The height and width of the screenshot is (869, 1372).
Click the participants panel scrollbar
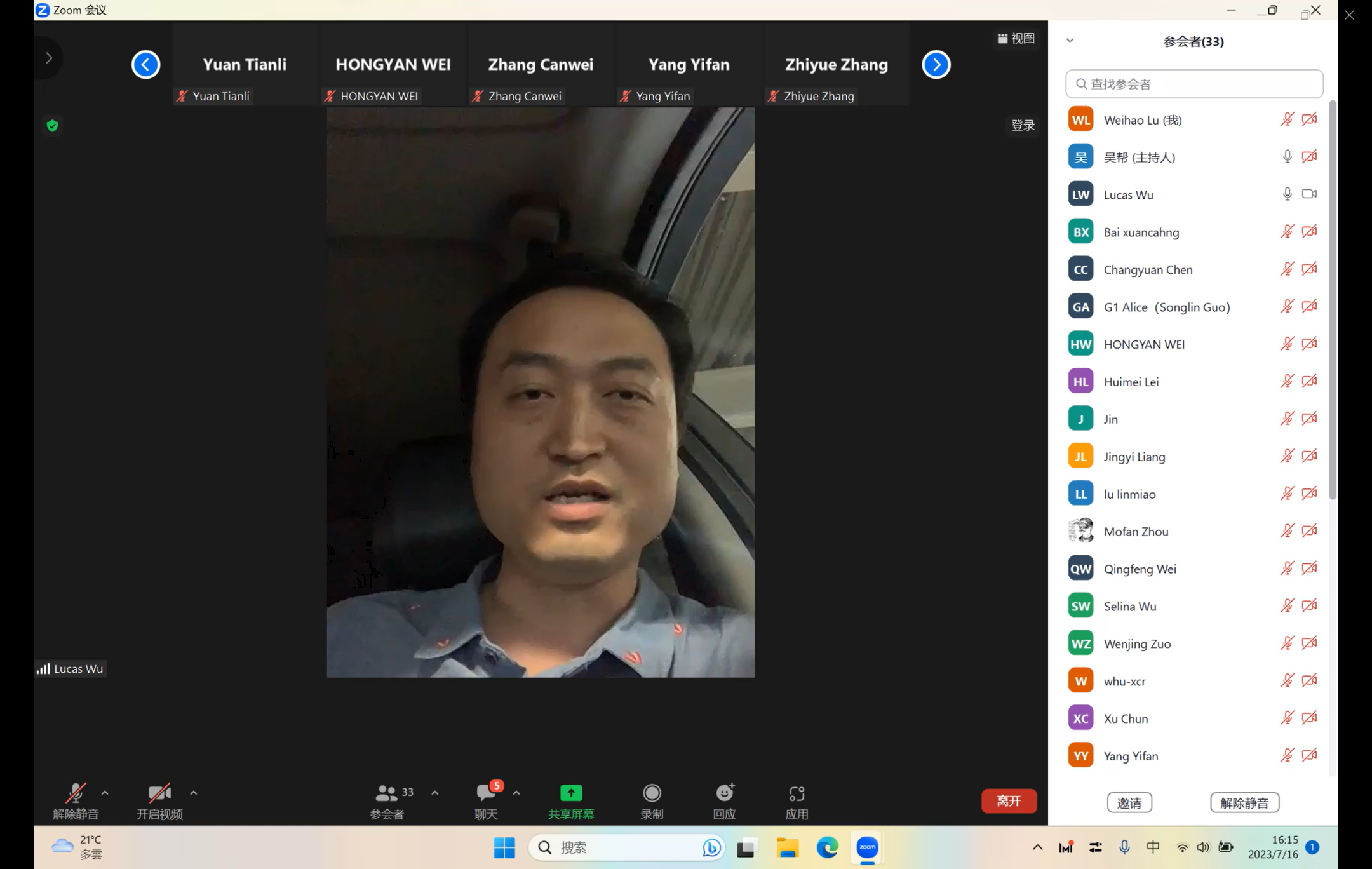(1333, 299)
